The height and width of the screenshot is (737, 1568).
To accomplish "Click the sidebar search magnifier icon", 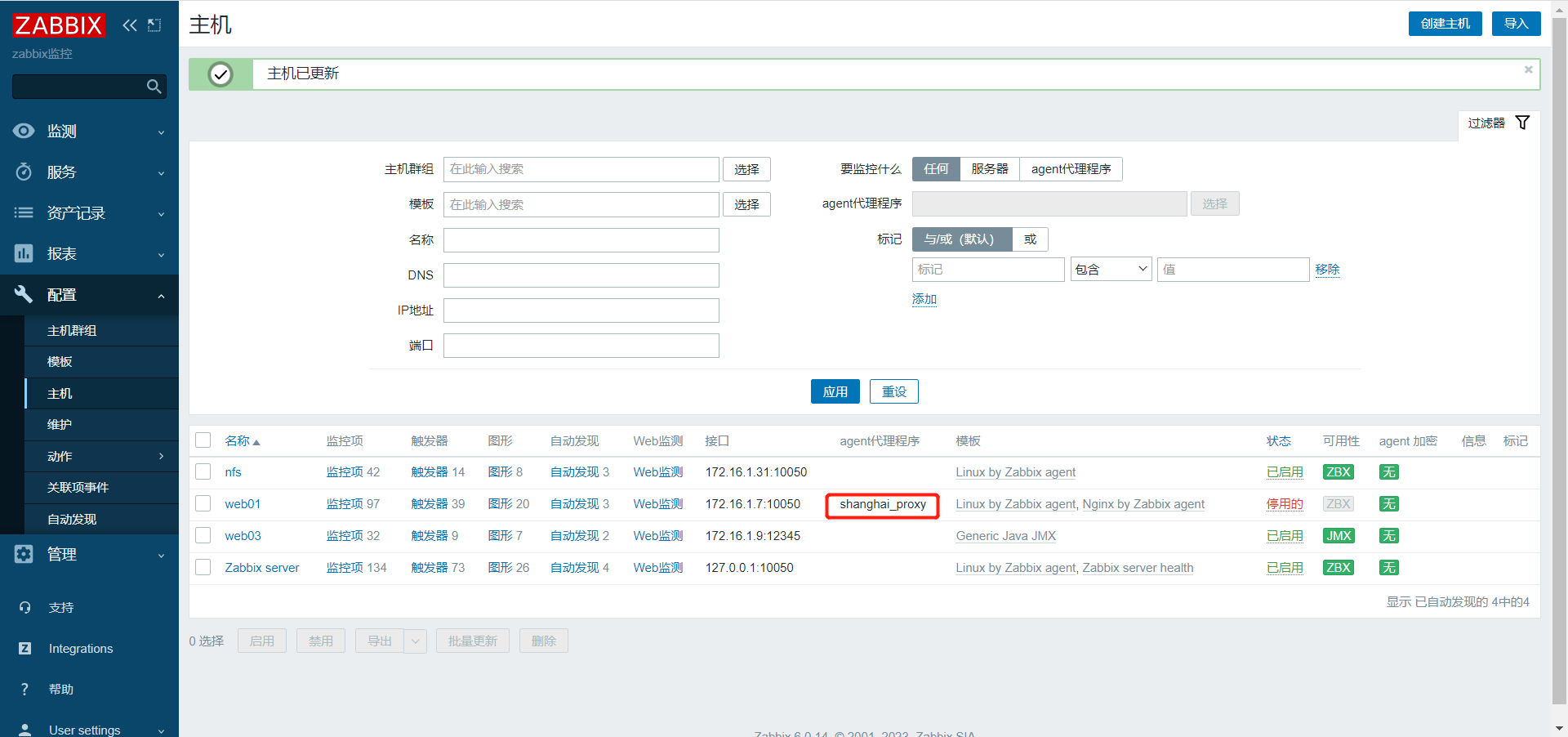I will tap(154, 87).
